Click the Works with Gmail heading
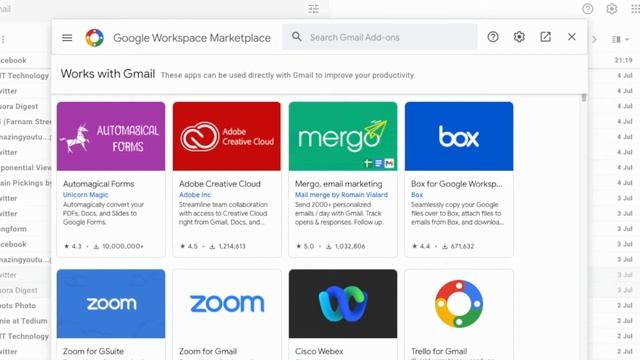 tap(108, 74)
